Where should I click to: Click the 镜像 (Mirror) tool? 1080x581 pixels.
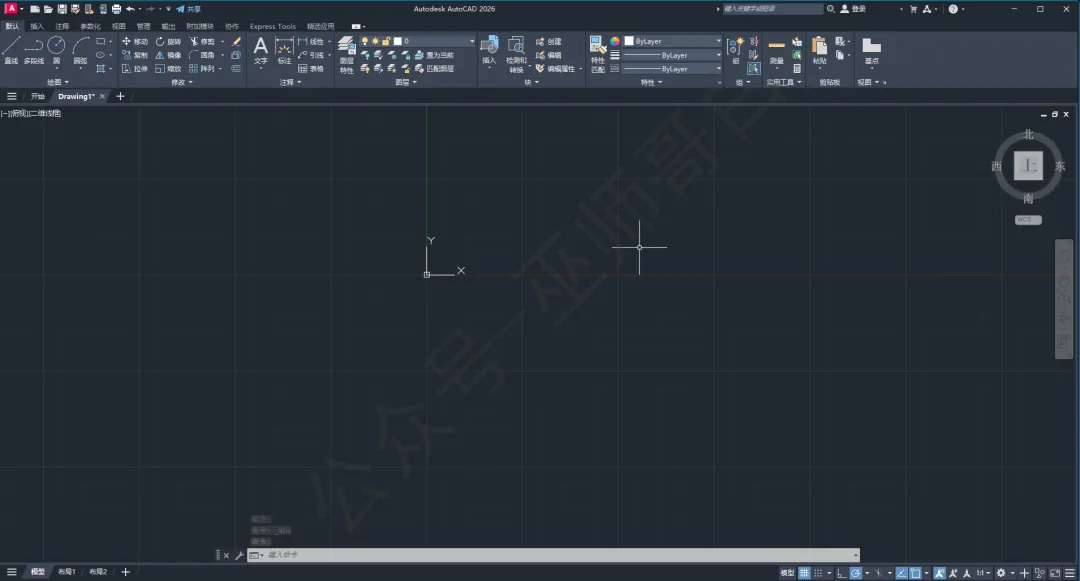[168, 55]
